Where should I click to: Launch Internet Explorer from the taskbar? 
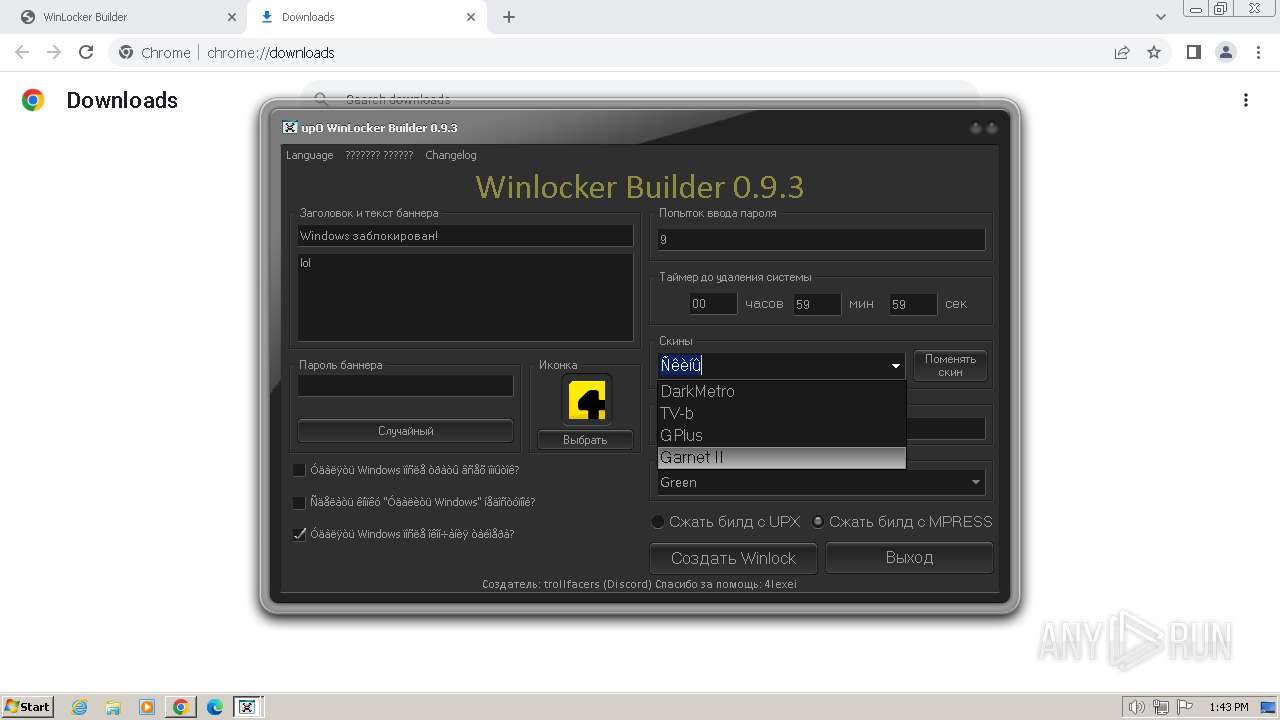(x=80, y=707)
